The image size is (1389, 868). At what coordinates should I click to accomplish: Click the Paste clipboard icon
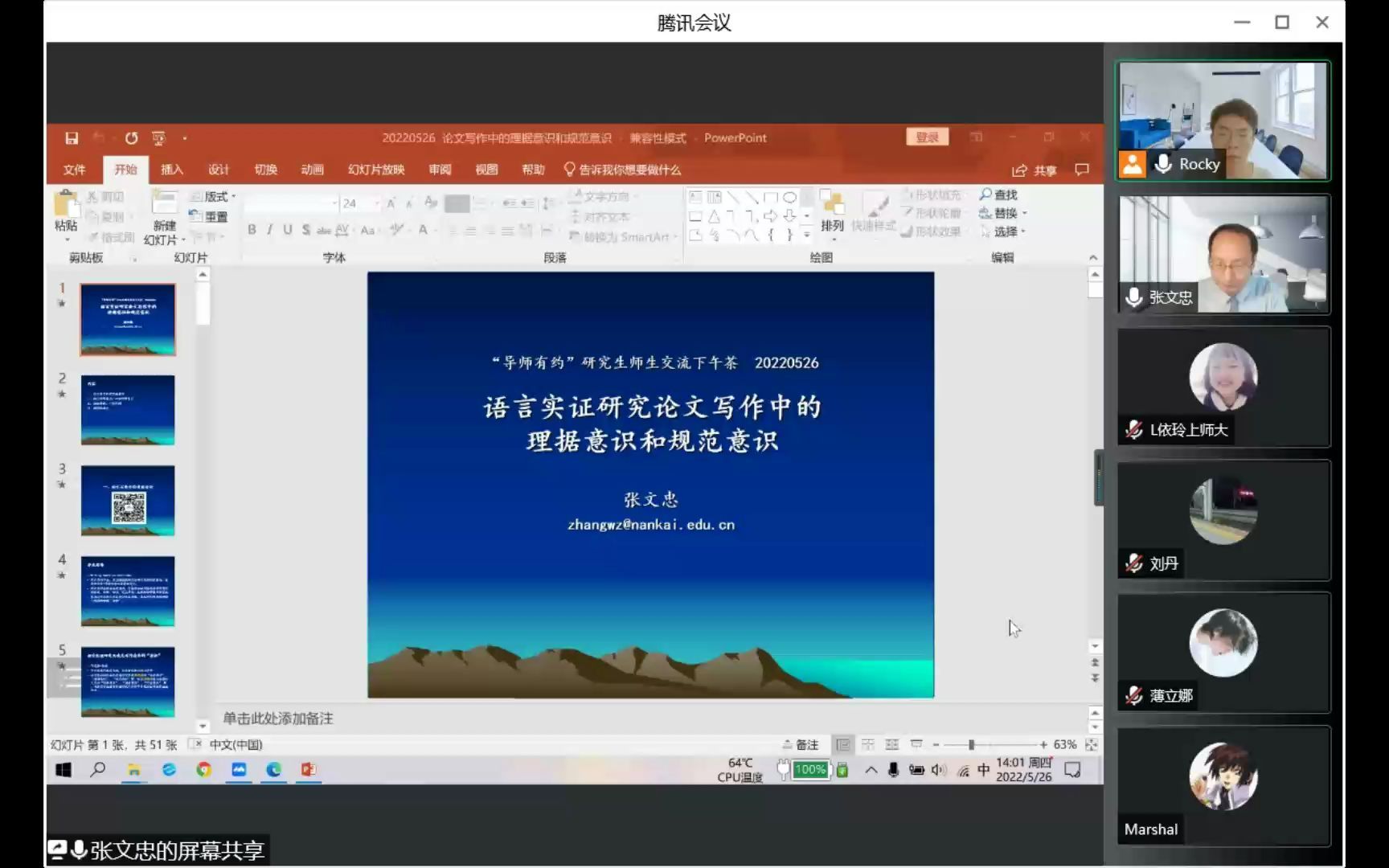click(x=66, y=204)
